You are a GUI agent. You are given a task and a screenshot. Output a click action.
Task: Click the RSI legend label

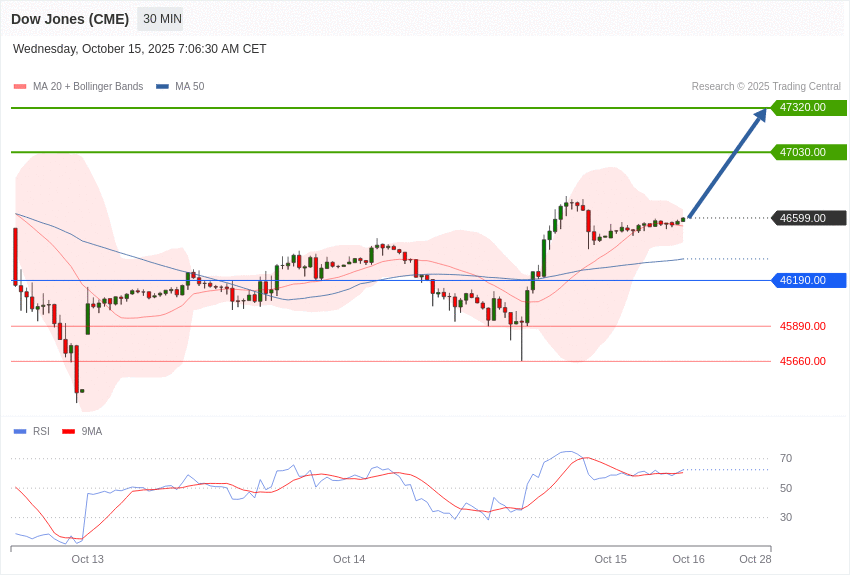41,432
